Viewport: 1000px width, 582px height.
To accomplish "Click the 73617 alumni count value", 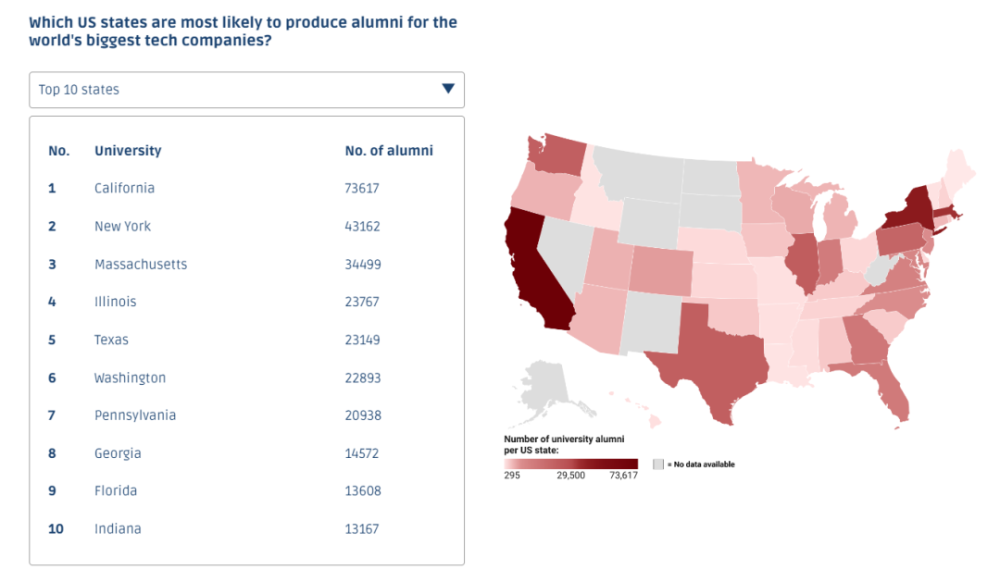I will click(x=362, y=188).
